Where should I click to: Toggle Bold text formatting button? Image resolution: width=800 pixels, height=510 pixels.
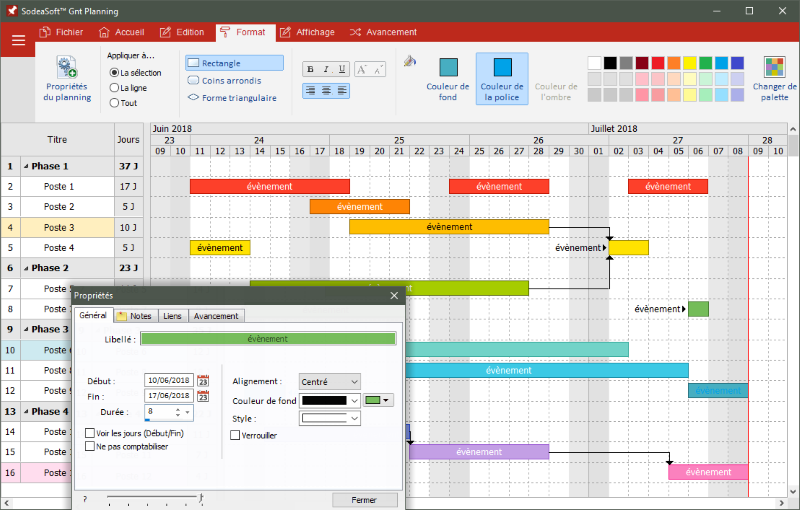tap(310, 69)
